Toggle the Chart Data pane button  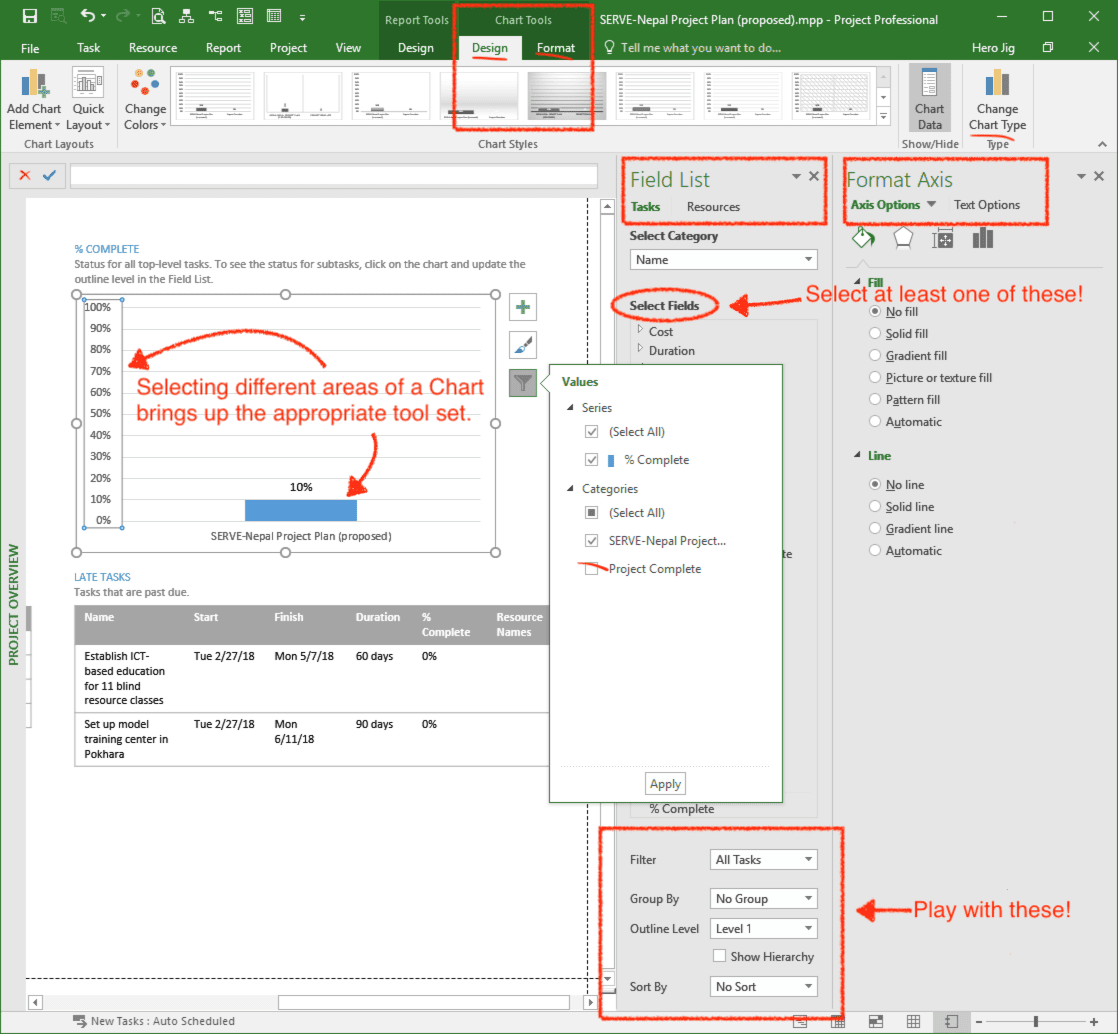tap(929, 99)
